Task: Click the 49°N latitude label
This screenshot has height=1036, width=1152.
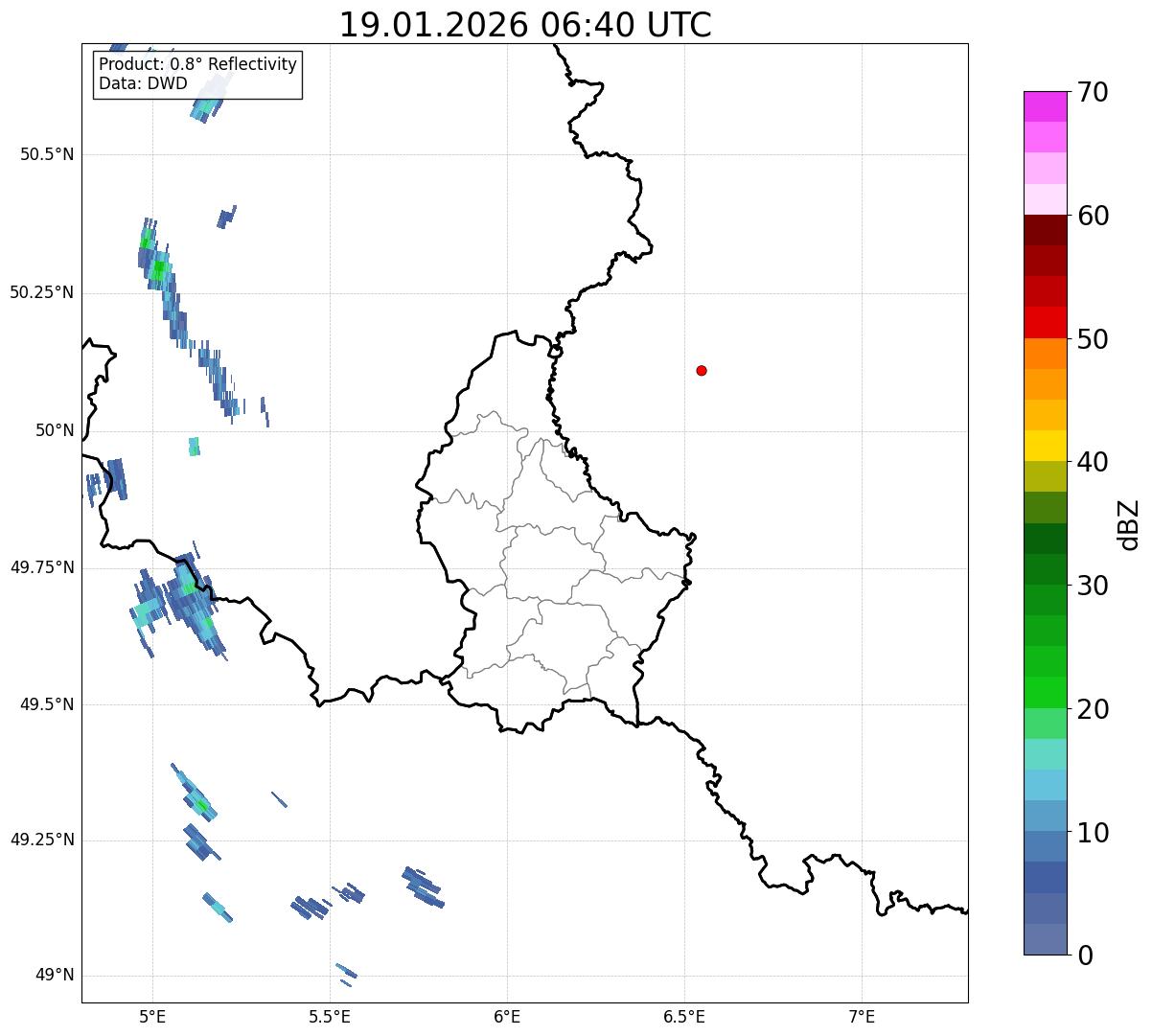Action: click(x=55, y=976)
